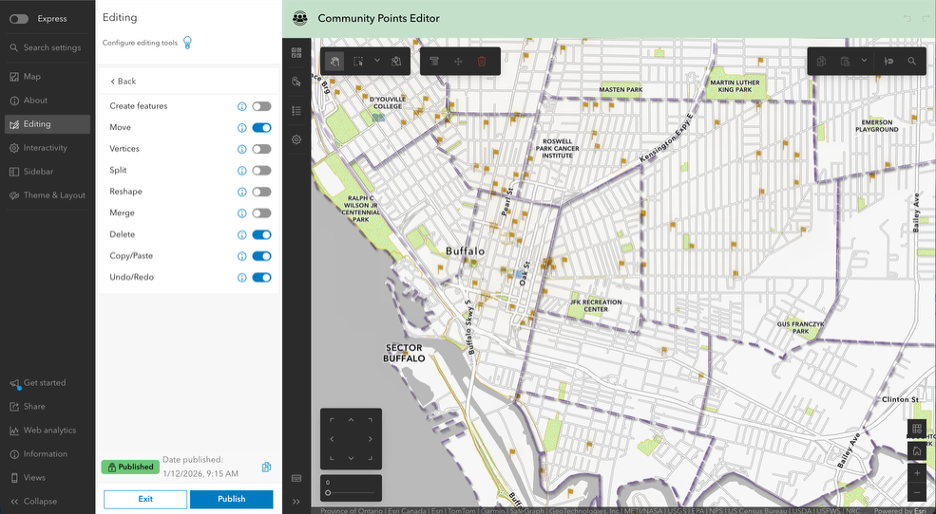
Task: Click the undo arrow in header
Action: click(907, 19)
